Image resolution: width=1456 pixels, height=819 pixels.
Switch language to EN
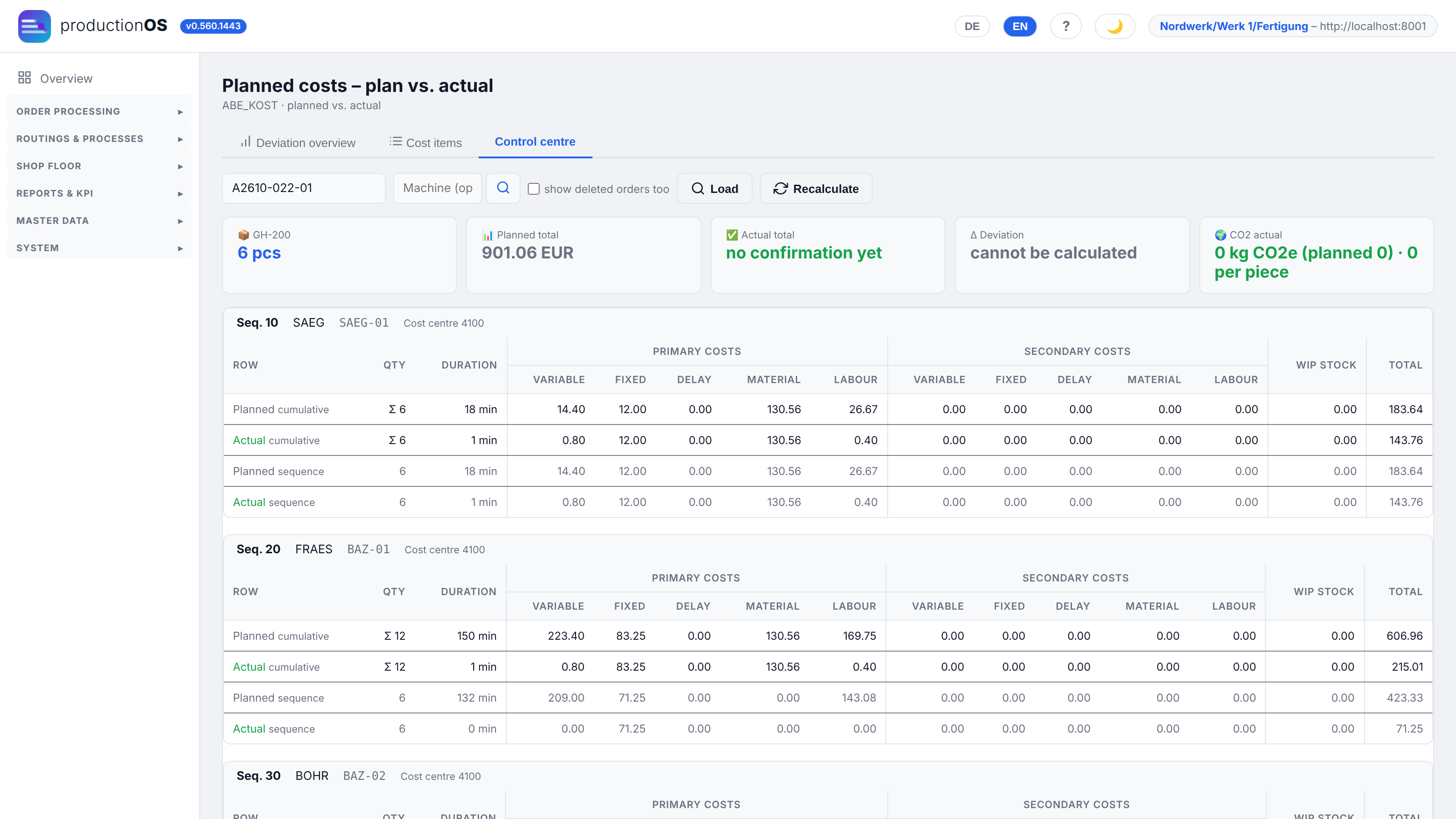click(1020, 26)
